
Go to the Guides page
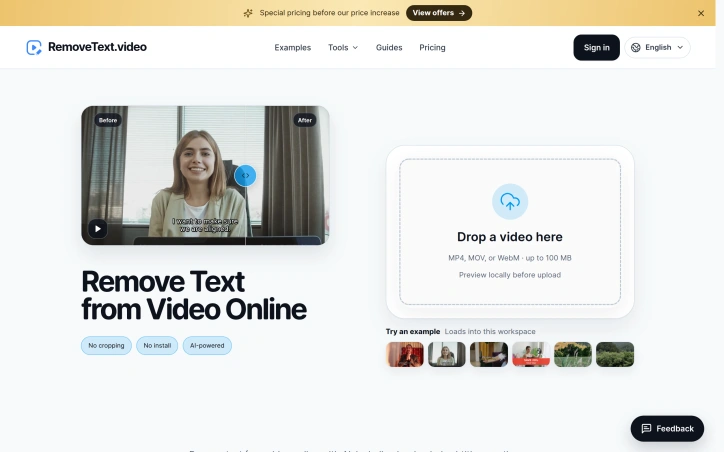coord(389,48)
